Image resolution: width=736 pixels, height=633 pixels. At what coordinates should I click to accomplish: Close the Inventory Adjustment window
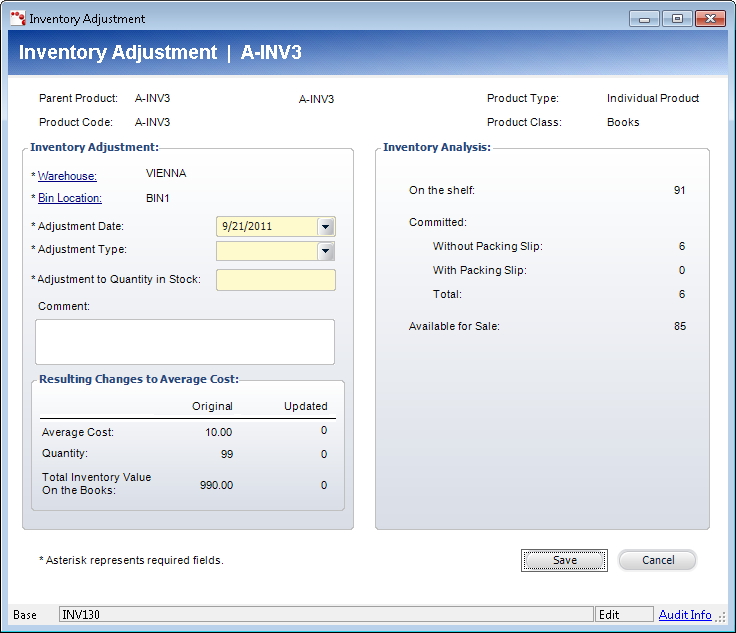710,19
